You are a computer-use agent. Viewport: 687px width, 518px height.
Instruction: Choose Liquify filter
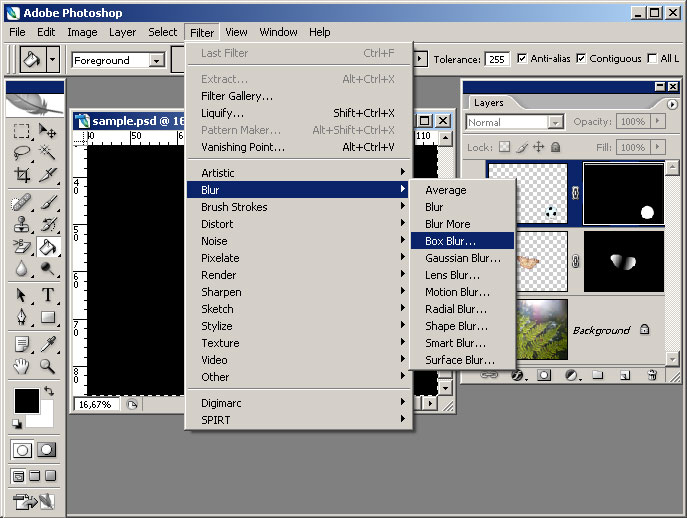click(x=300, y=113)
